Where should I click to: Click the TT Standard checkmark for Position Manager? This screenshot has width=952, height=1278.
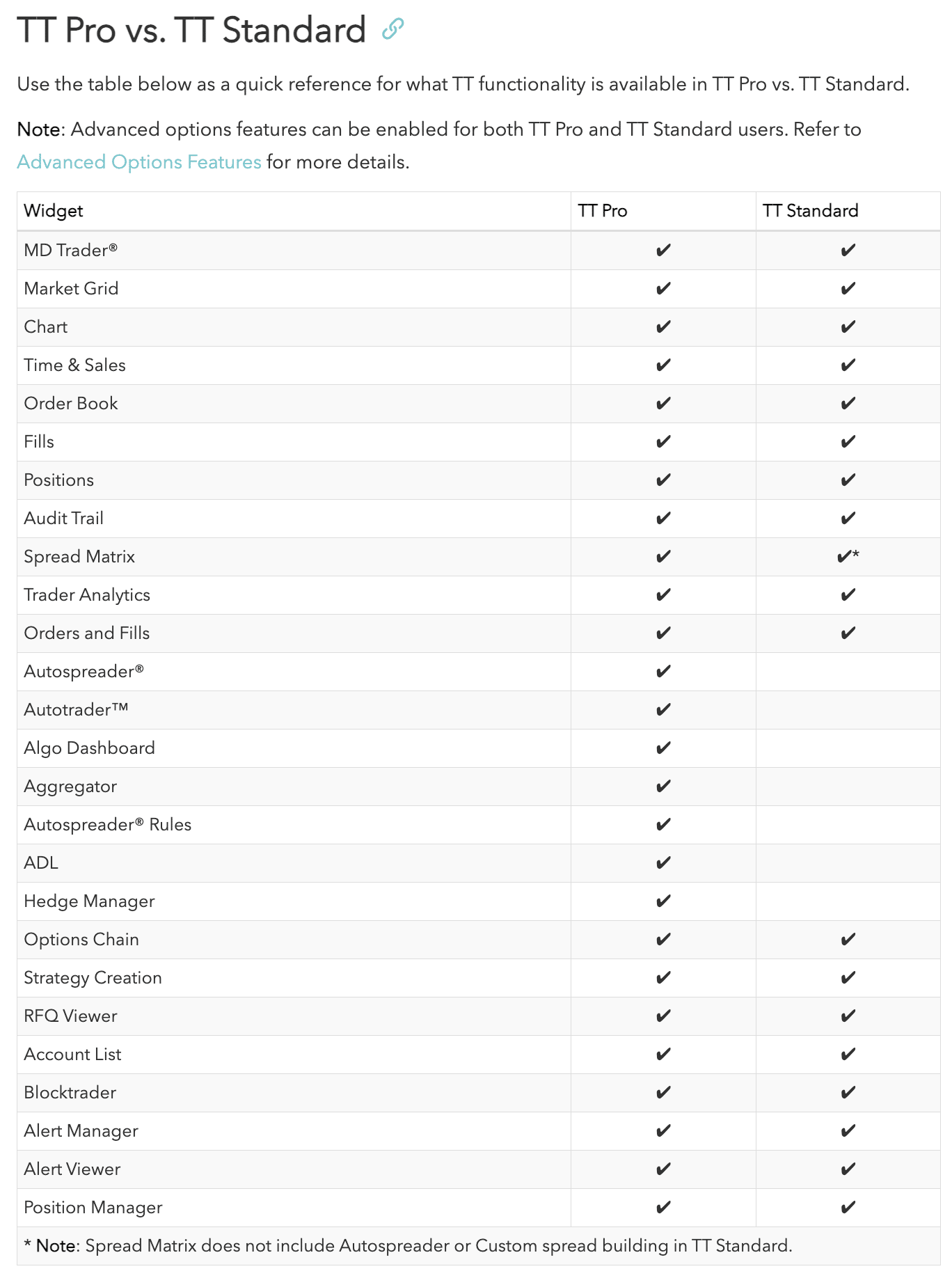(848, 1208)
